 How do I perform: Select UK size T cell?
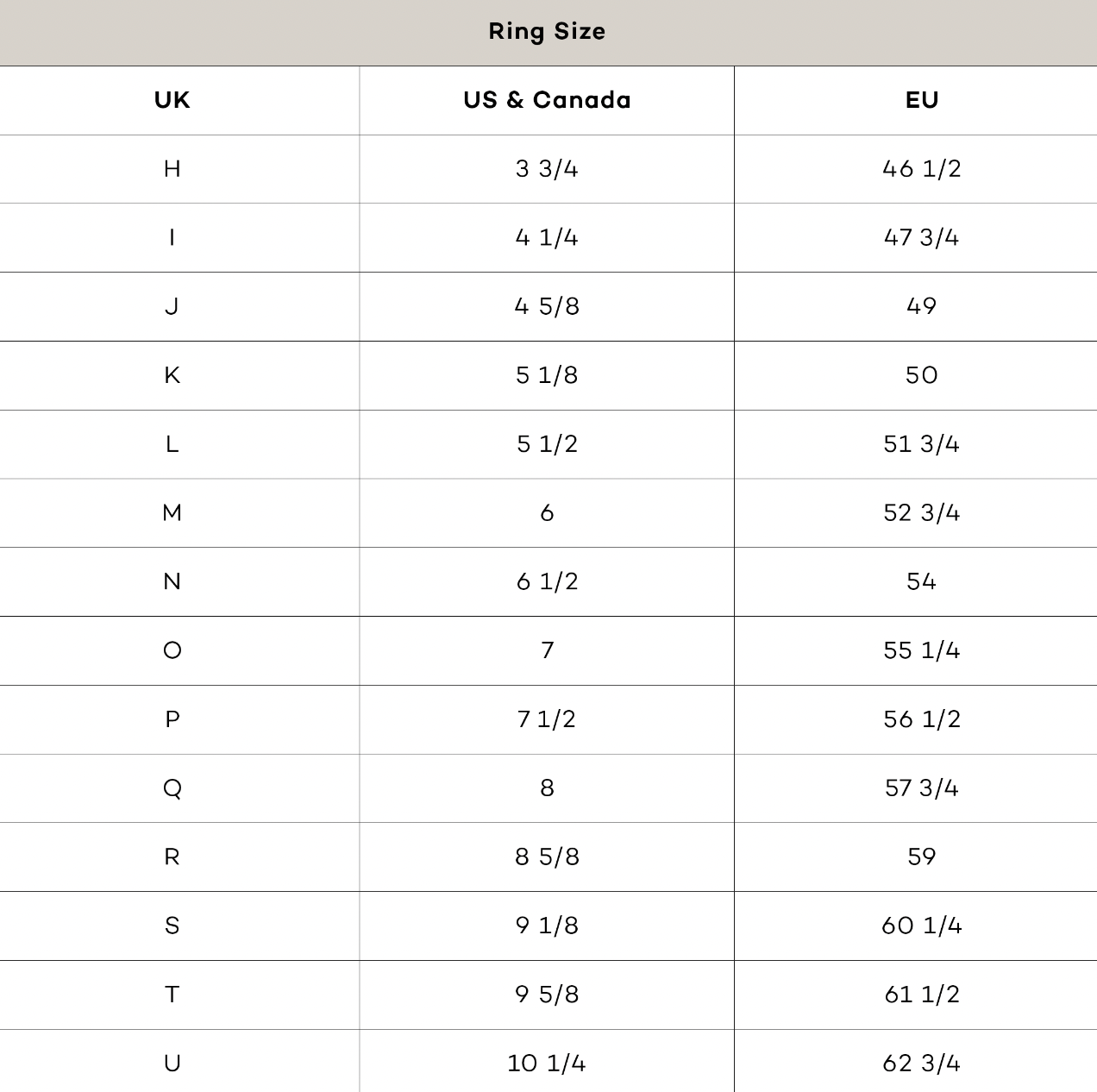pyautogui.click(x=172, y=995)
